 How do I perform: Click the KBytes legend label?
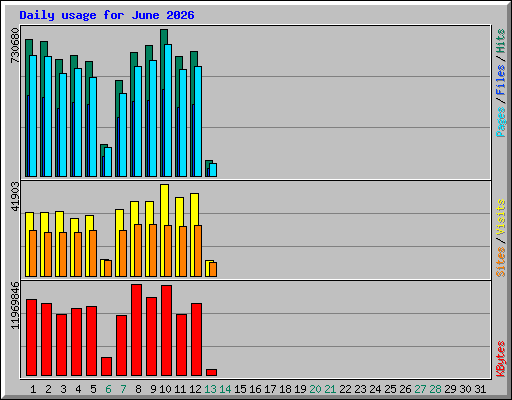(500, 359)
